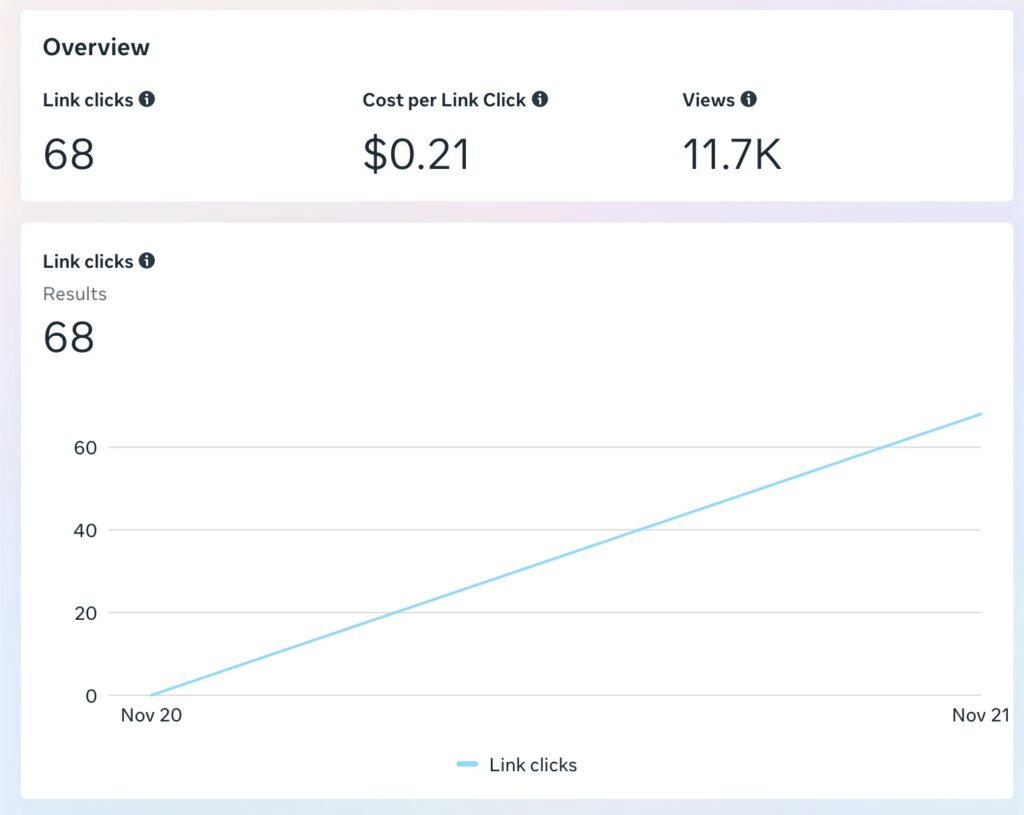This screenshot has height=815, width=1024.
Task: Open the Views info tooltip icon
Action: tap(749, 99)
